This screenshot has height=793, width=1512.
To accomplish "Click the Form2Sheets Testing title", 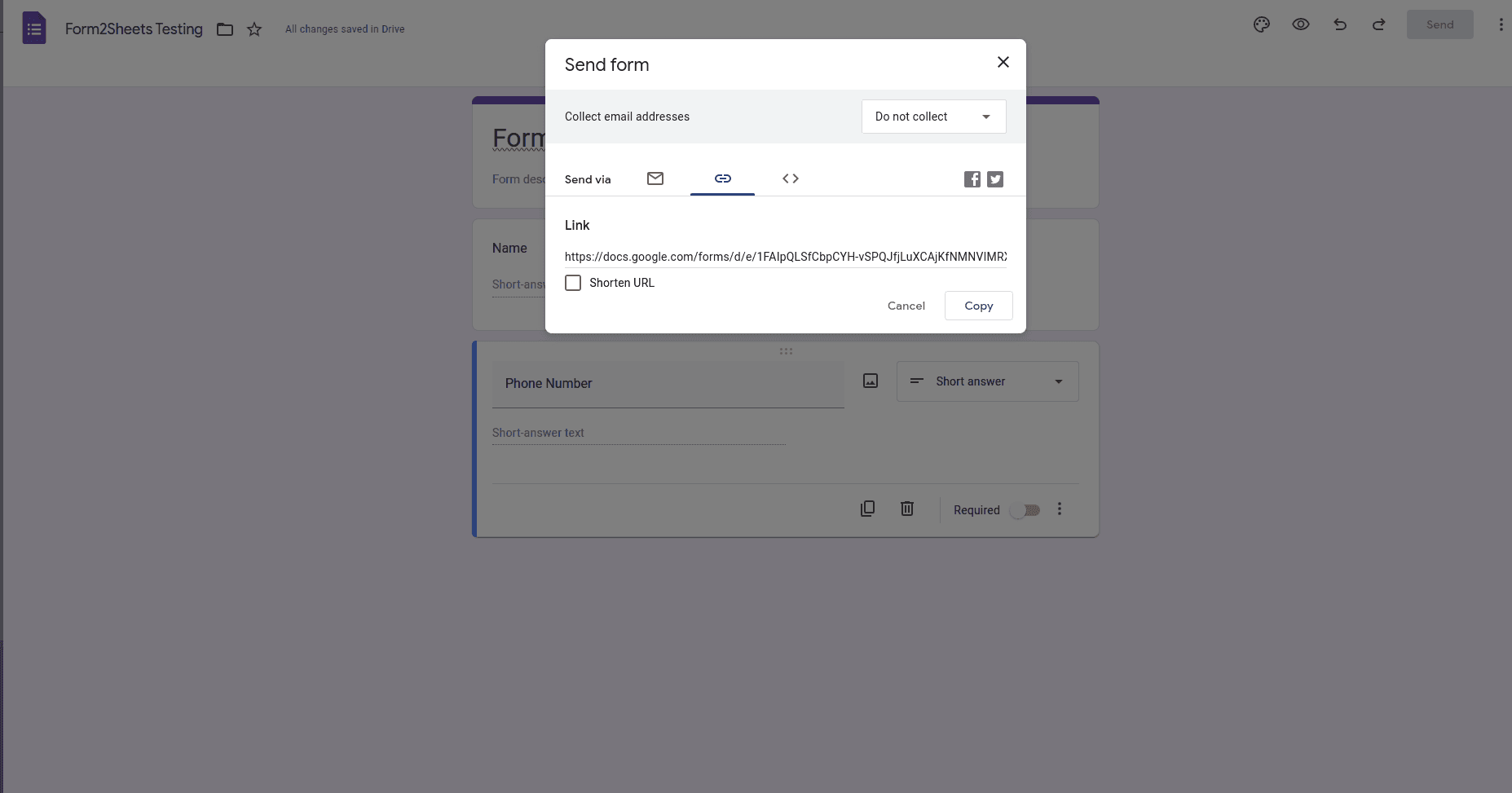I will pyautogui.click(x=134, y=29).
